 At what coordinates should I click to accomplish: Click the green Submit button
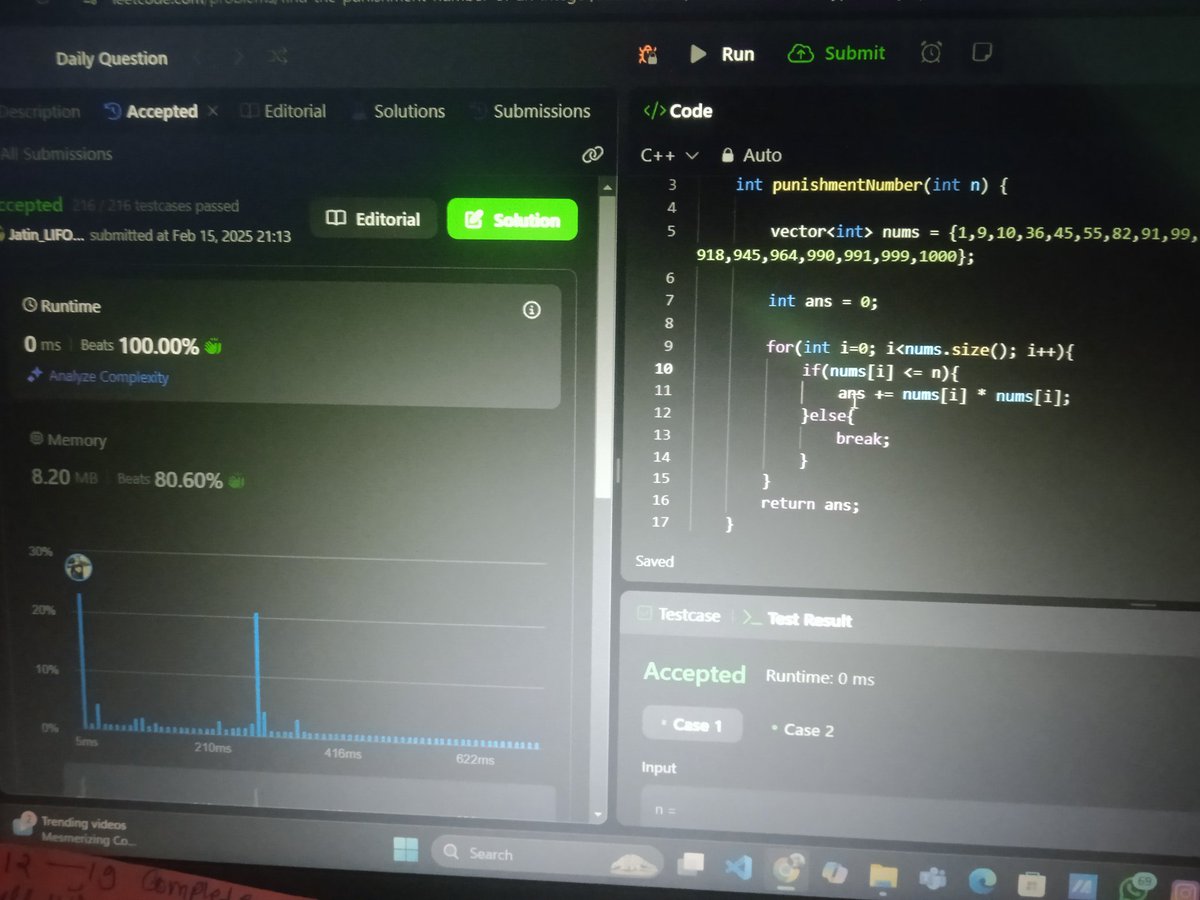click(837, 54)
